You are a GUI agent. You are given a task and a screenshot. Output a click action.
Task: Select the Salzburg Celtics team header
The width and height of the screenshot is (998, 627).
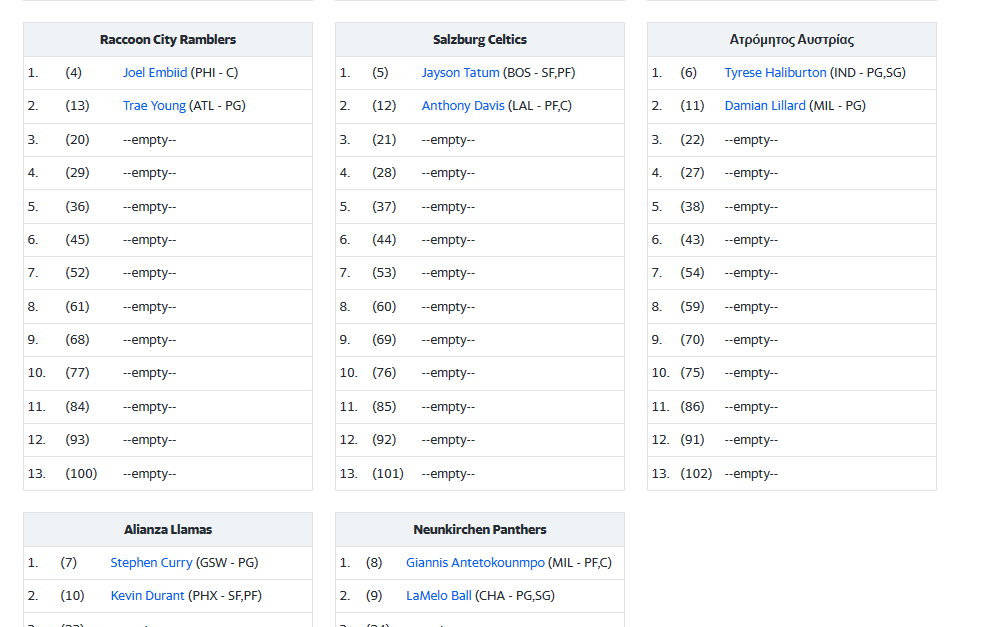coord(480,39)
